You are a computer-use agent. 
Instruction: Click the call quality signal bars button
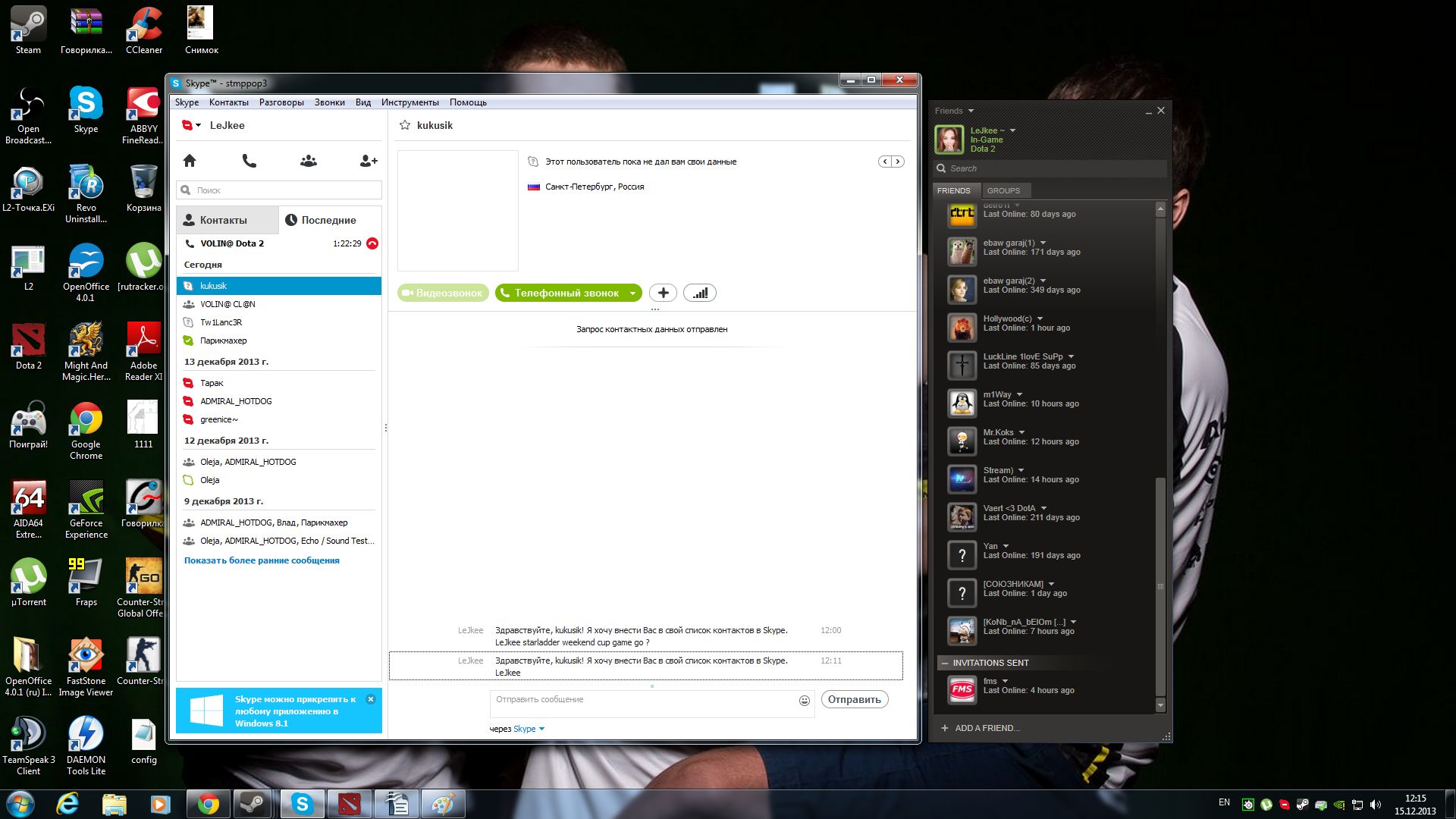700,293
